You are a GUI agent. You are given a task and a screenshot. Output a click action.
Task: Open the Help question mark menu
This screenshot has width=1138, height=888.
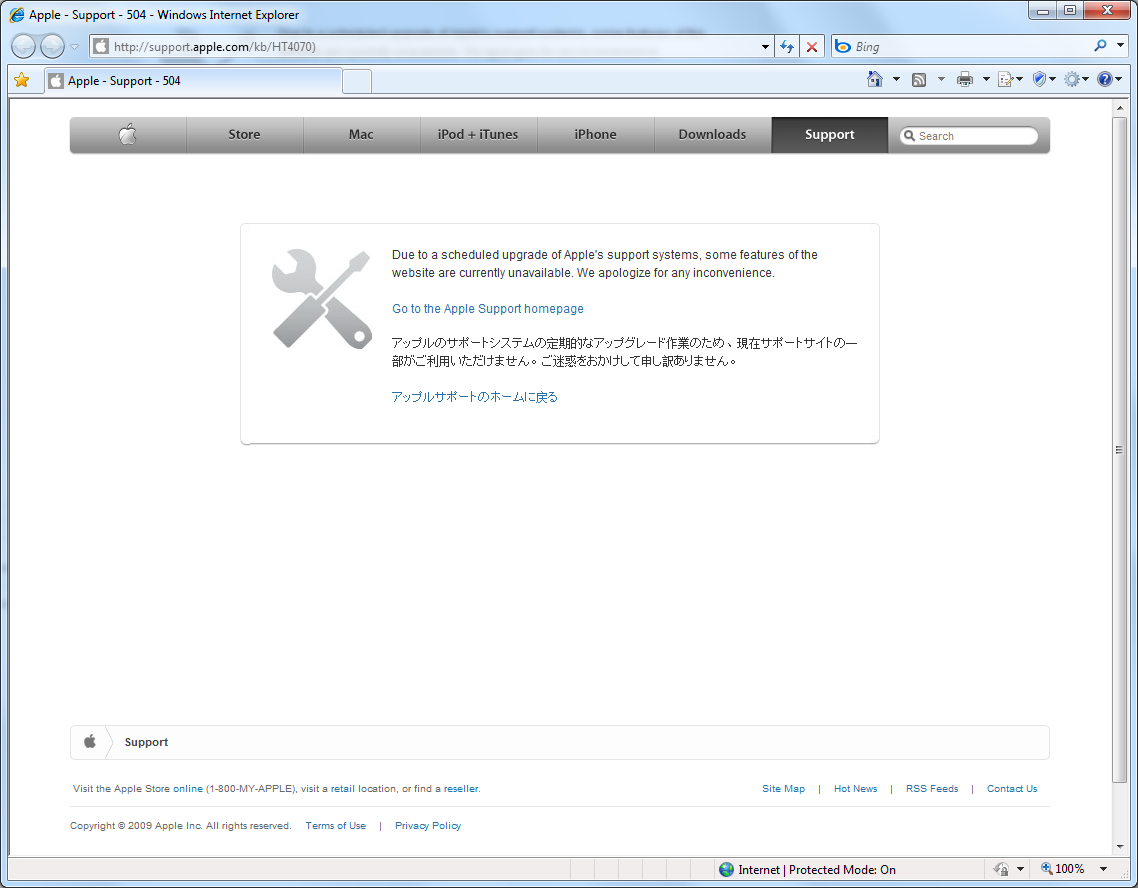(x=1109, y=79)
